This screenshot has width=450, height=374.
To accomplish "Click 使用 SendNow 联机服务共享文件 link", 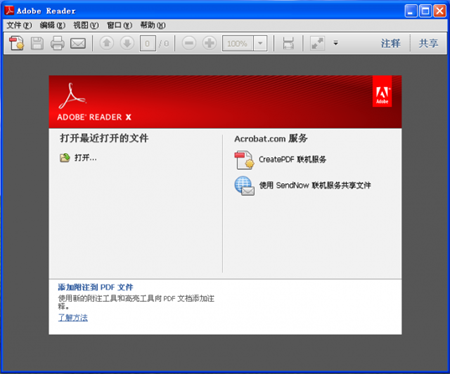I will click(x=315, y=185).
